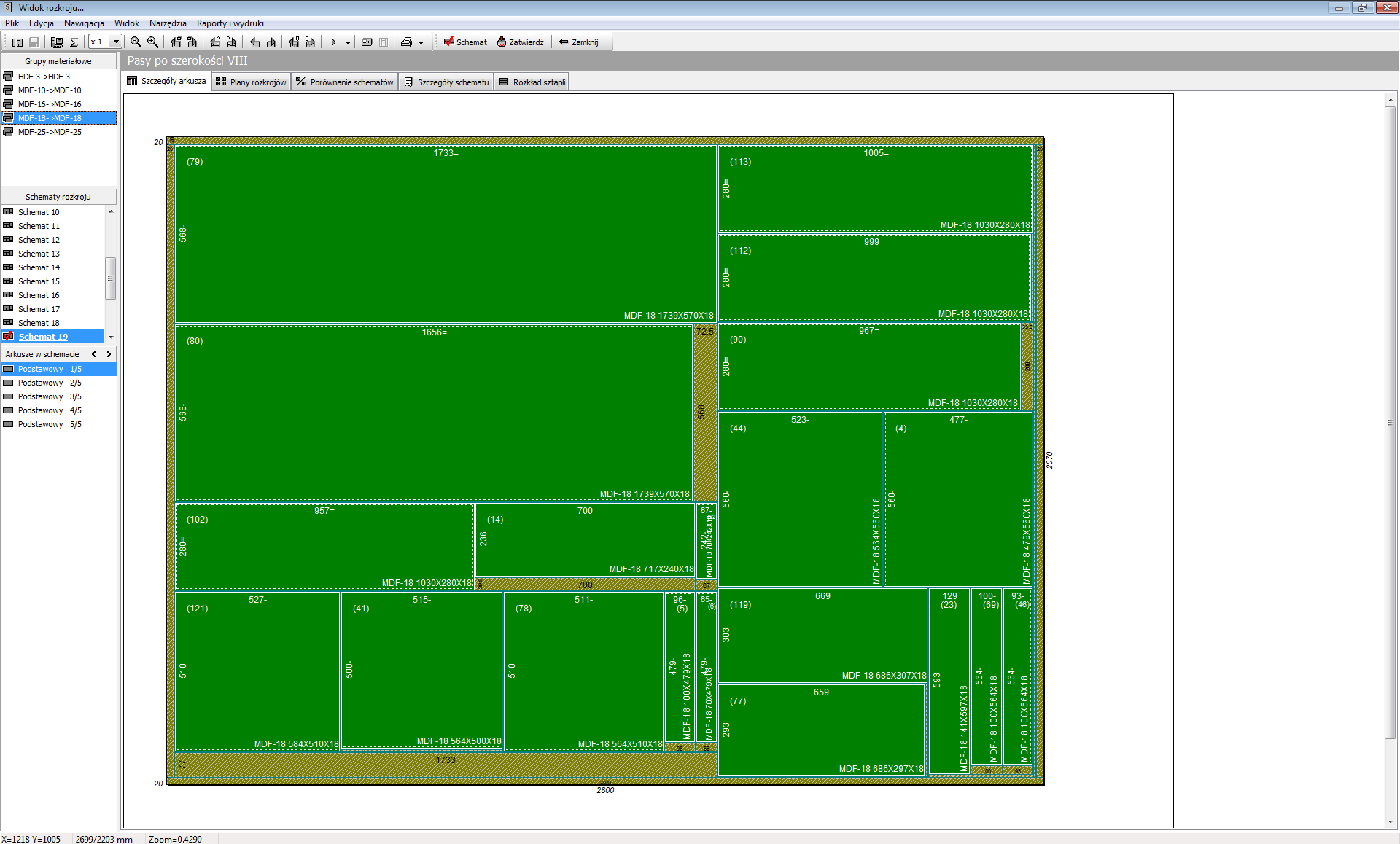Go to next sheet with right arrow
Screen dimensions: 1400x844
[109, 354]
